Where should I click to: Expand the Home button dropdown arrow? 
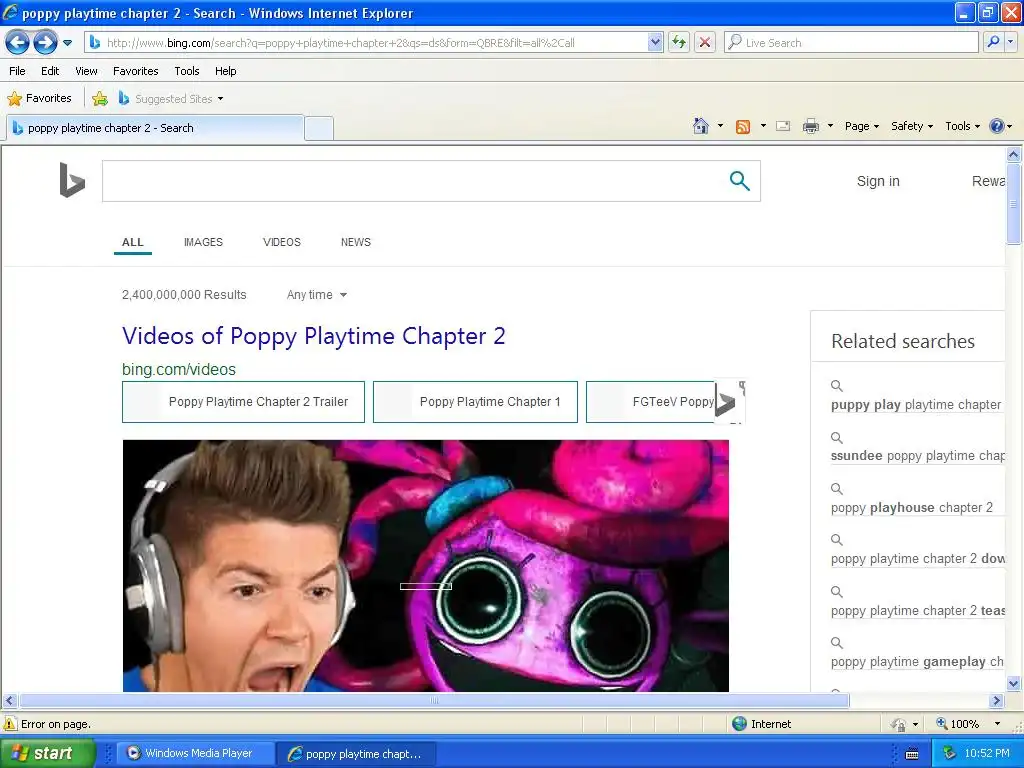point(720,126)
